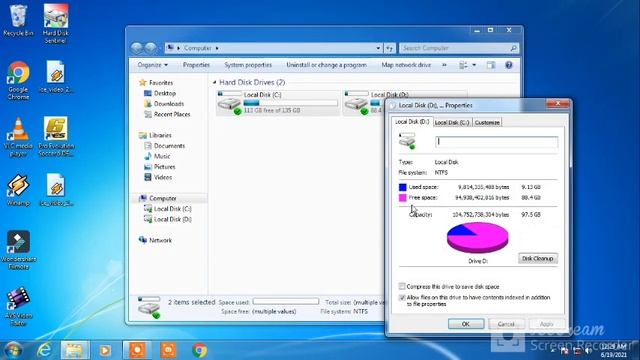
Task: Confirm the properties dialog with OK
Action: (x=466, y=324)
